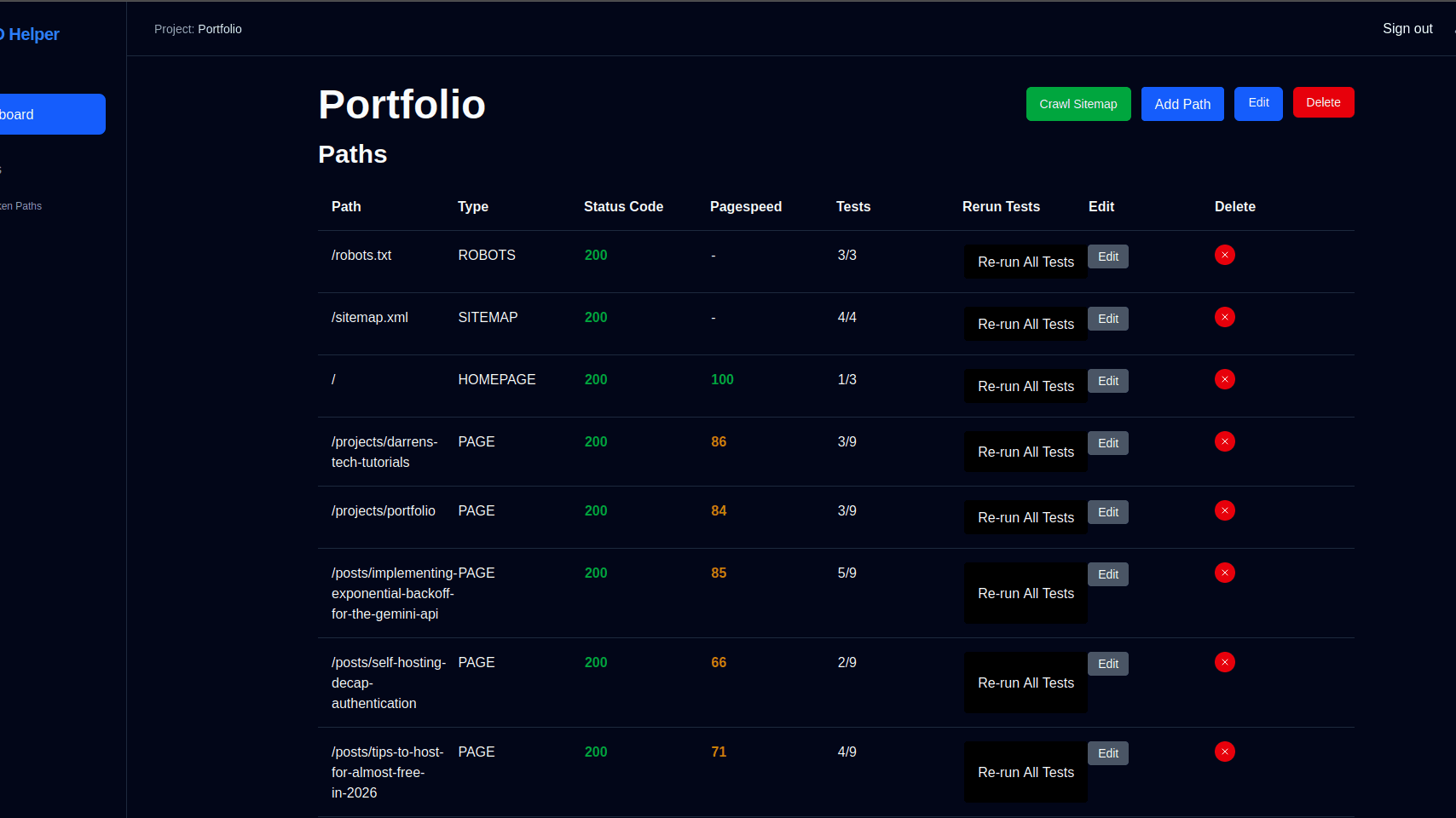Click Sign out in the top bar

click(x=1407, y=29)
